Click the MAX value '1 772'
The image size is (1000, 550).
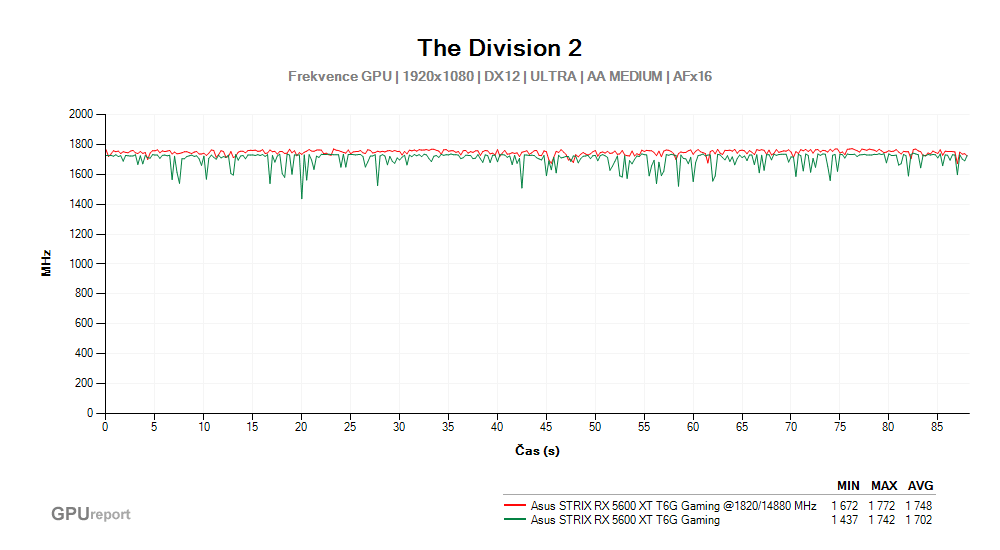881,505
